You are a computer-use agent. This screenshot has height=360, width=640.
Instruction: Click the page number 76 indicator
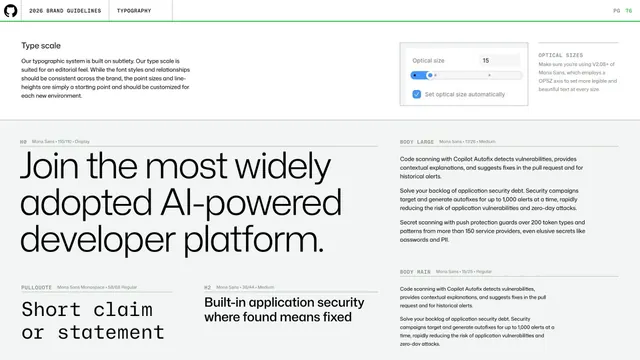tap(629, 11)
